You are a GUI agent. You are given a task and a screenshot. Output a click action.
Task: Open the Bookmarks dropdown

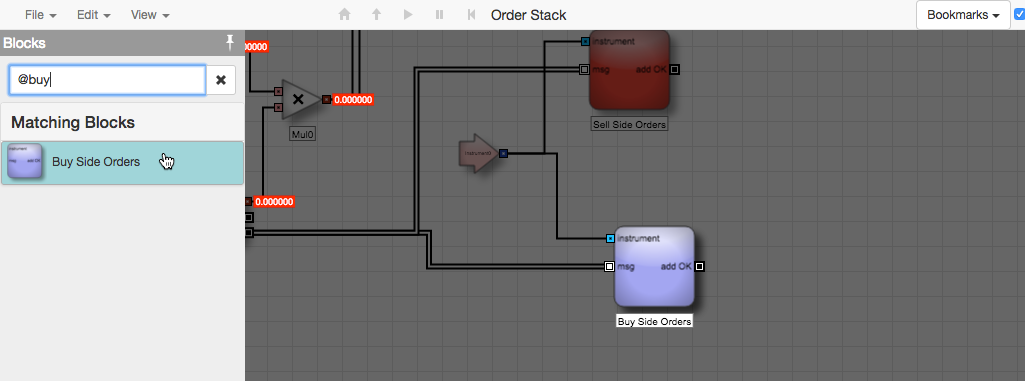tap(963, 15)
